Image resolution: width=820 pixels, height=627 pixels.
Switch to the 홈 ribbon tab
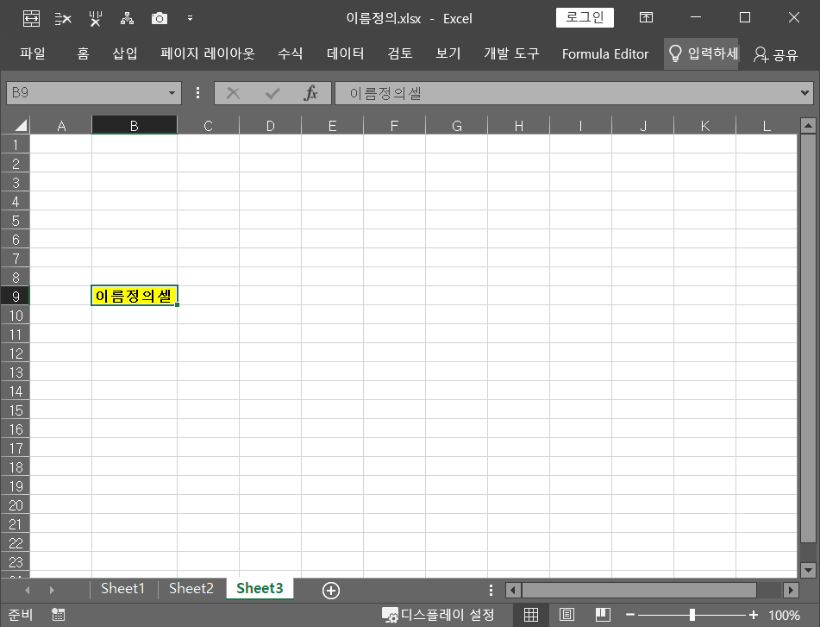(83, 53)
